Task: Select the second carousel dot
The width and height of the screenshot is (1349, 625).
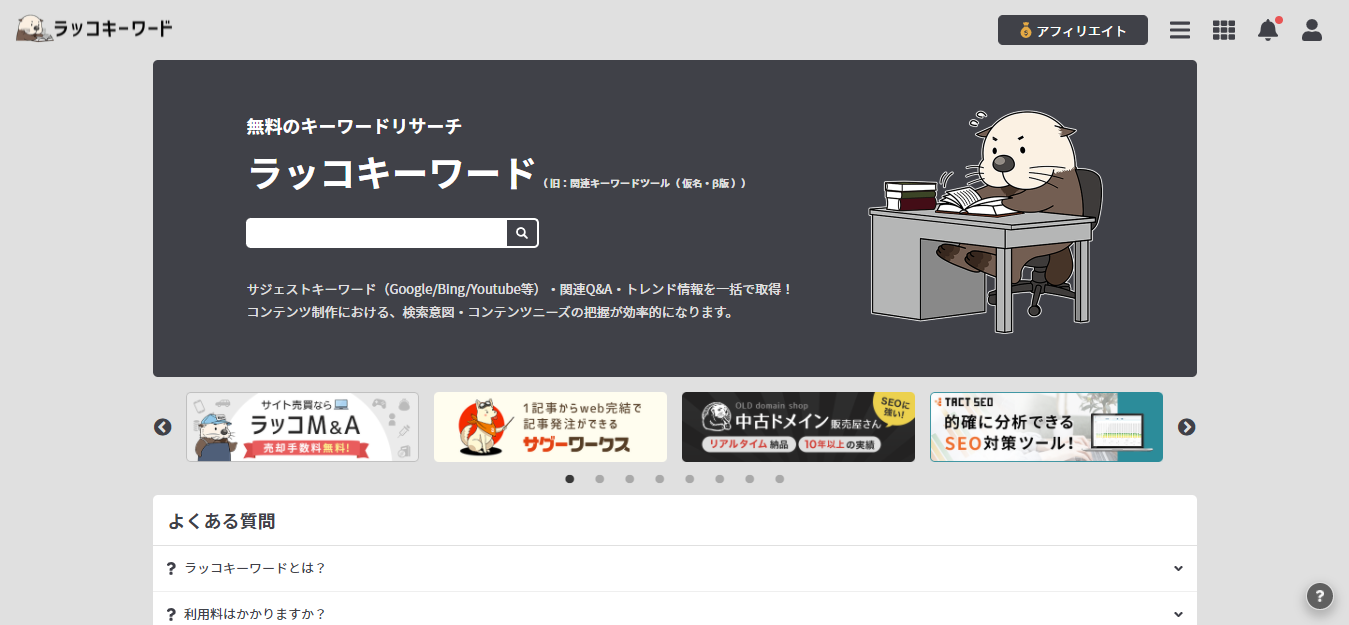Action: tap(600, 479)
